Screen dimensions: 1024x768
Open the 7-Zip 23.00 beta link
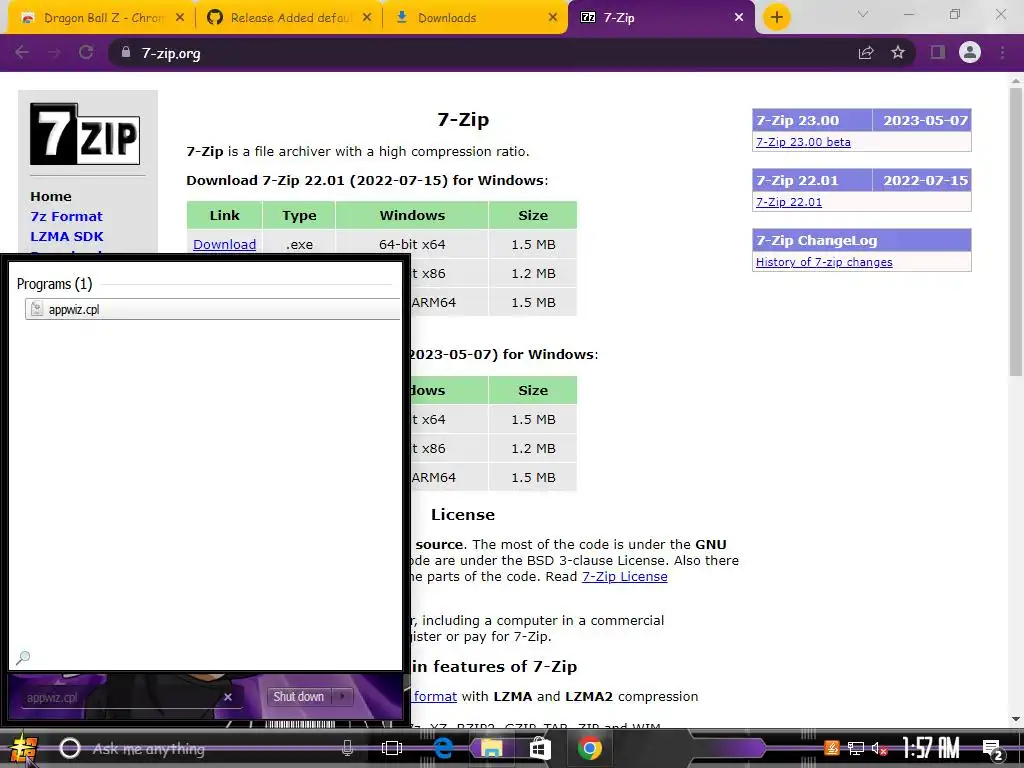[803, 142]
